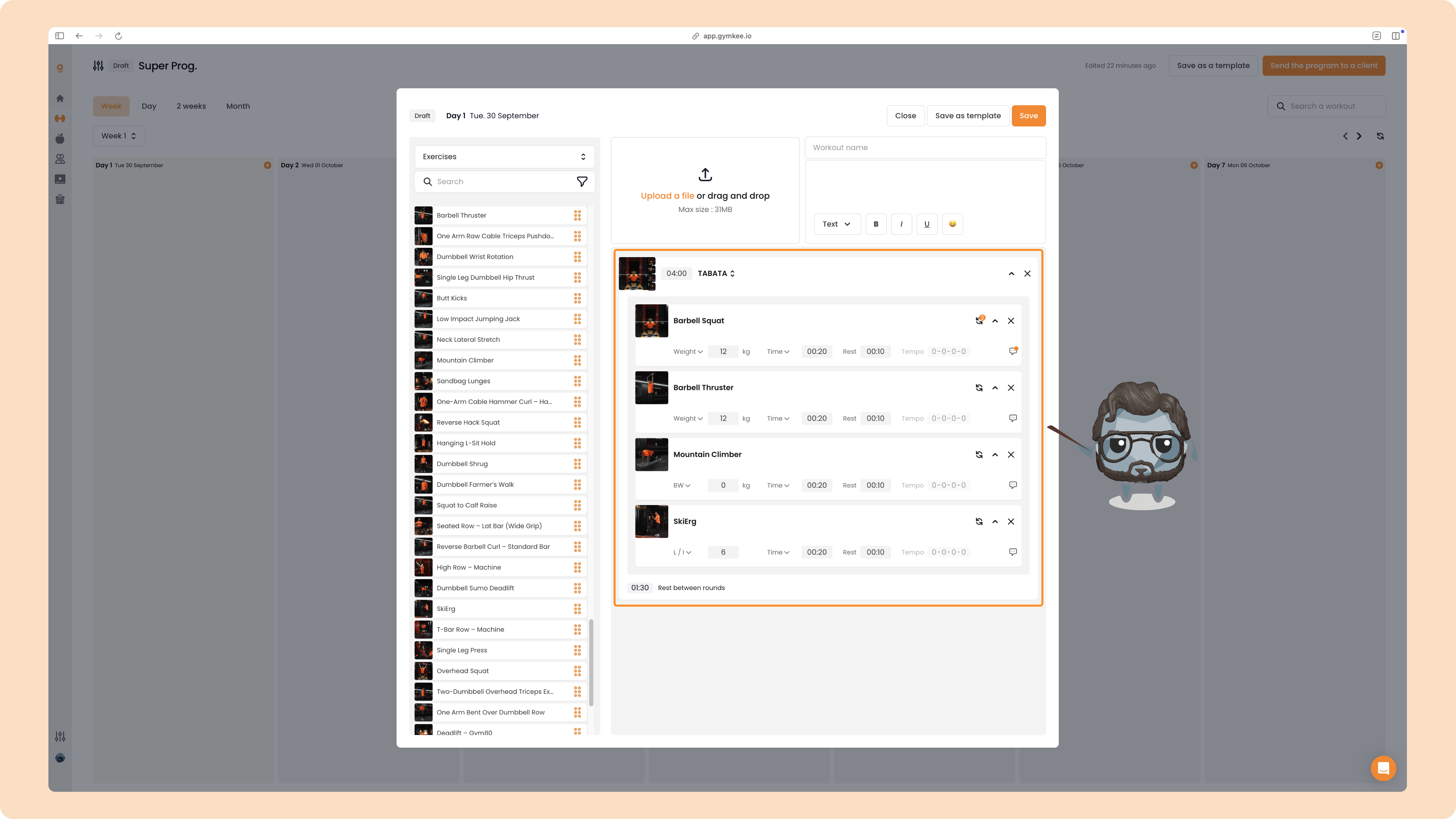Switch to Week view tab

(111, 106)
